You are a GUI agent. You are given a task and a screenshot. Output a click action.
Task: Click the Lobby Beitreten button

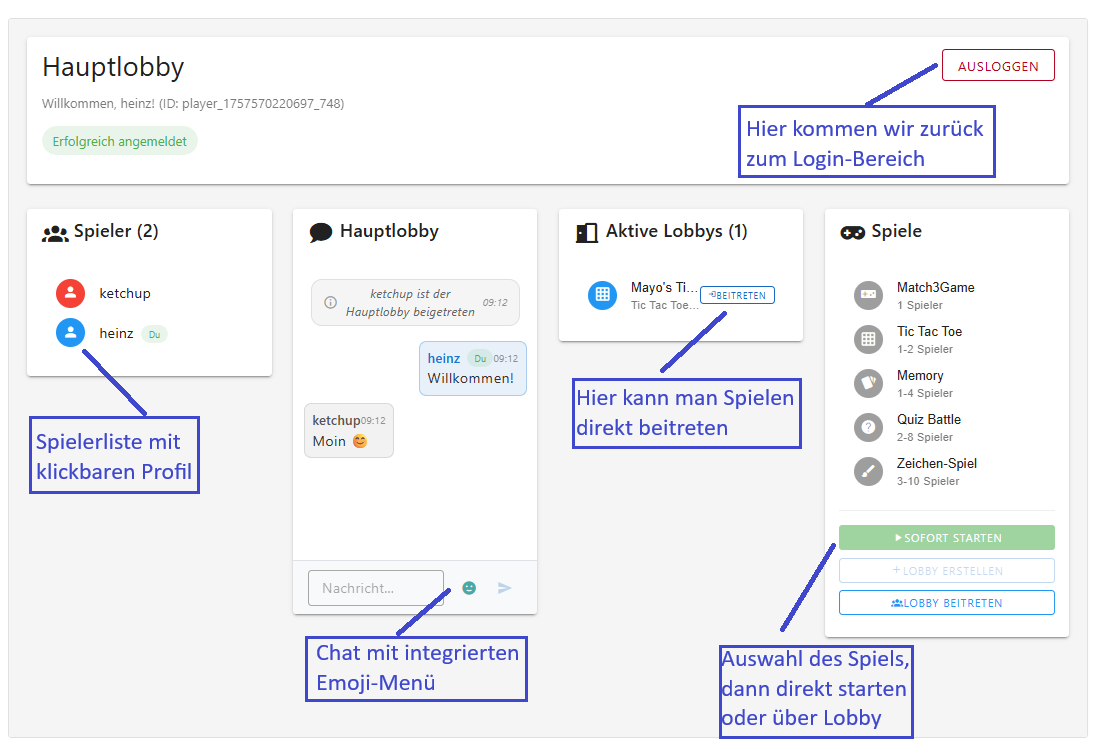click(947, 603)
